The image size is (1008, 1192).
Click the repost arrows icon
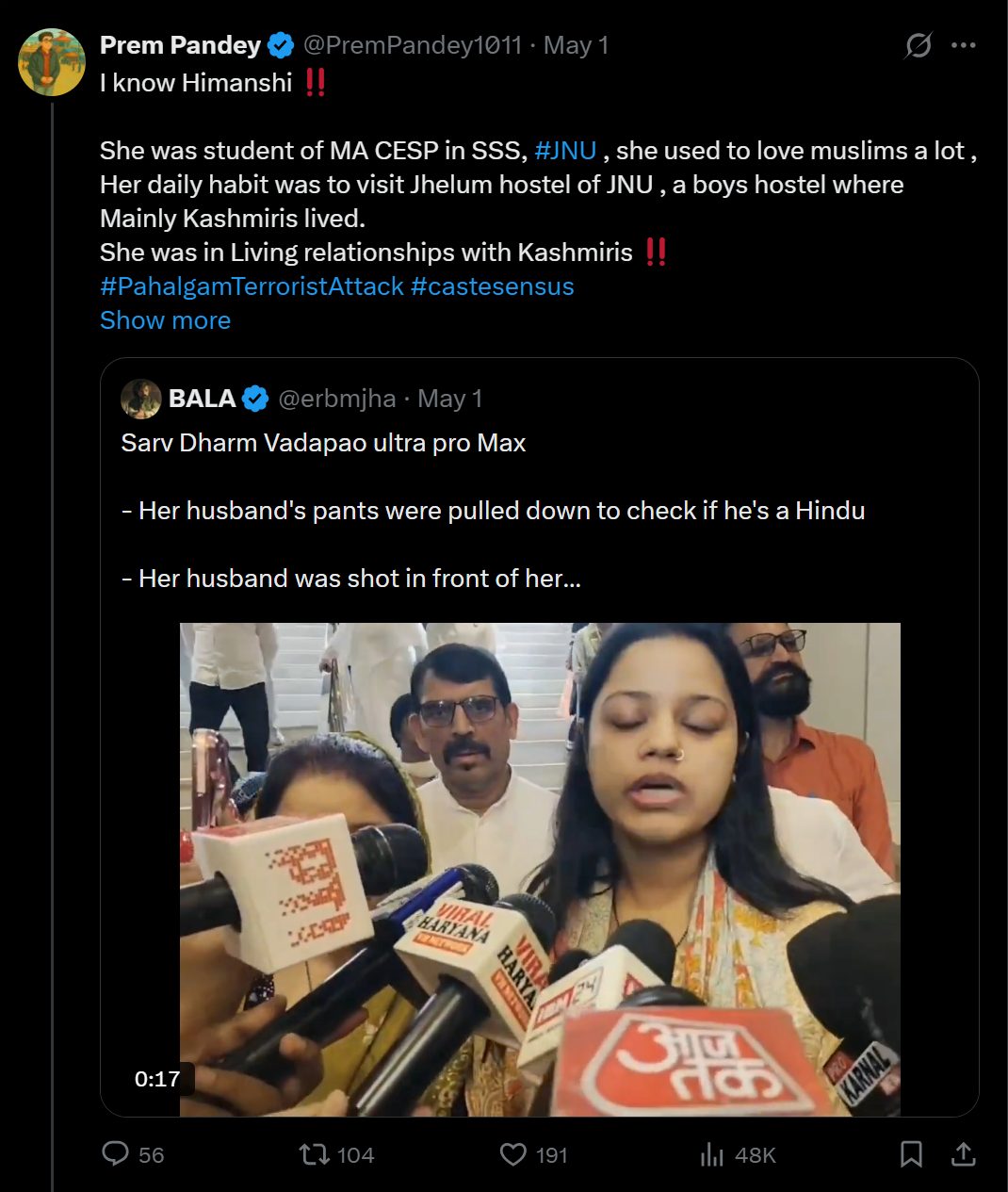tap(313, 1154)
